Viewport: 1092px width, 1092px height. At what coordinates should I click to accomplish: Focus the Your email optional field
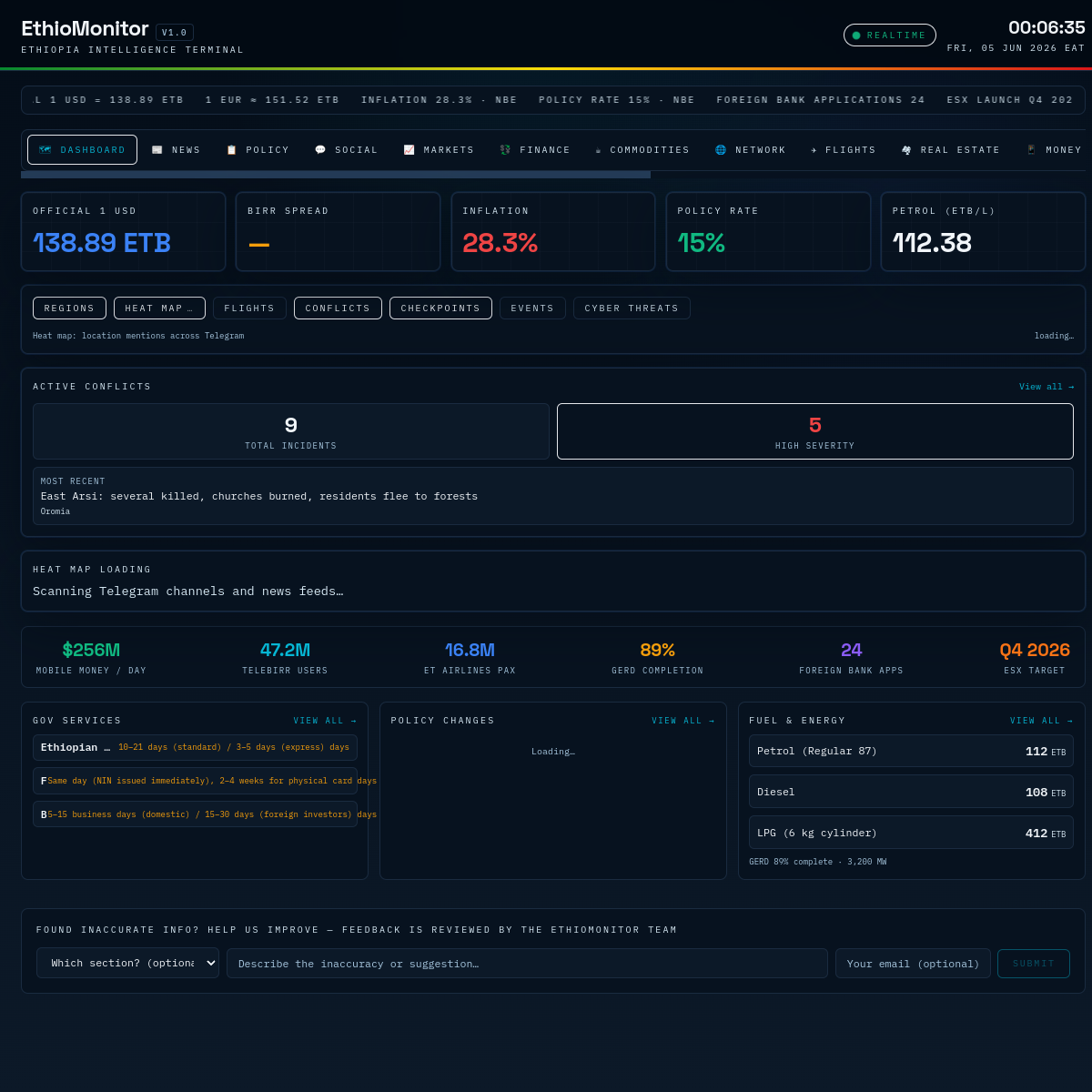[x=913, y=963]
